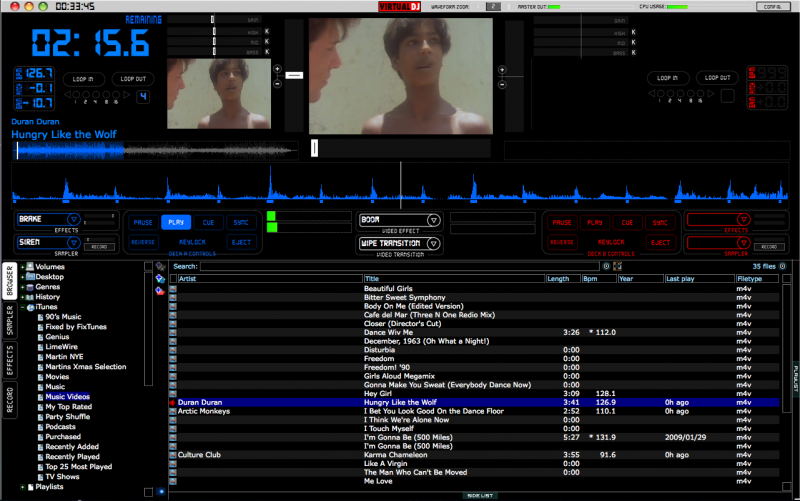
Task: Click deck B loop expand right arrow
Action: coord(711,94)
